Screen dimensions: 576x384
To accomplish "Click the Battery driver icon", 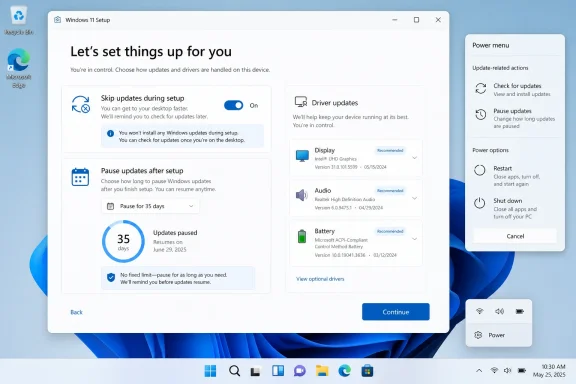I will [302, 236].
